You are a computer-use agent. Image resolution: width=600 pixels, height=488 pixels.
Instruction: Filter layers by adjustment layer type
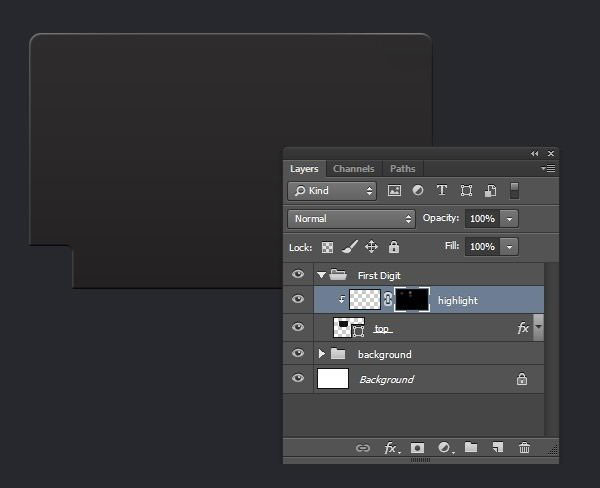click(418, 190)
